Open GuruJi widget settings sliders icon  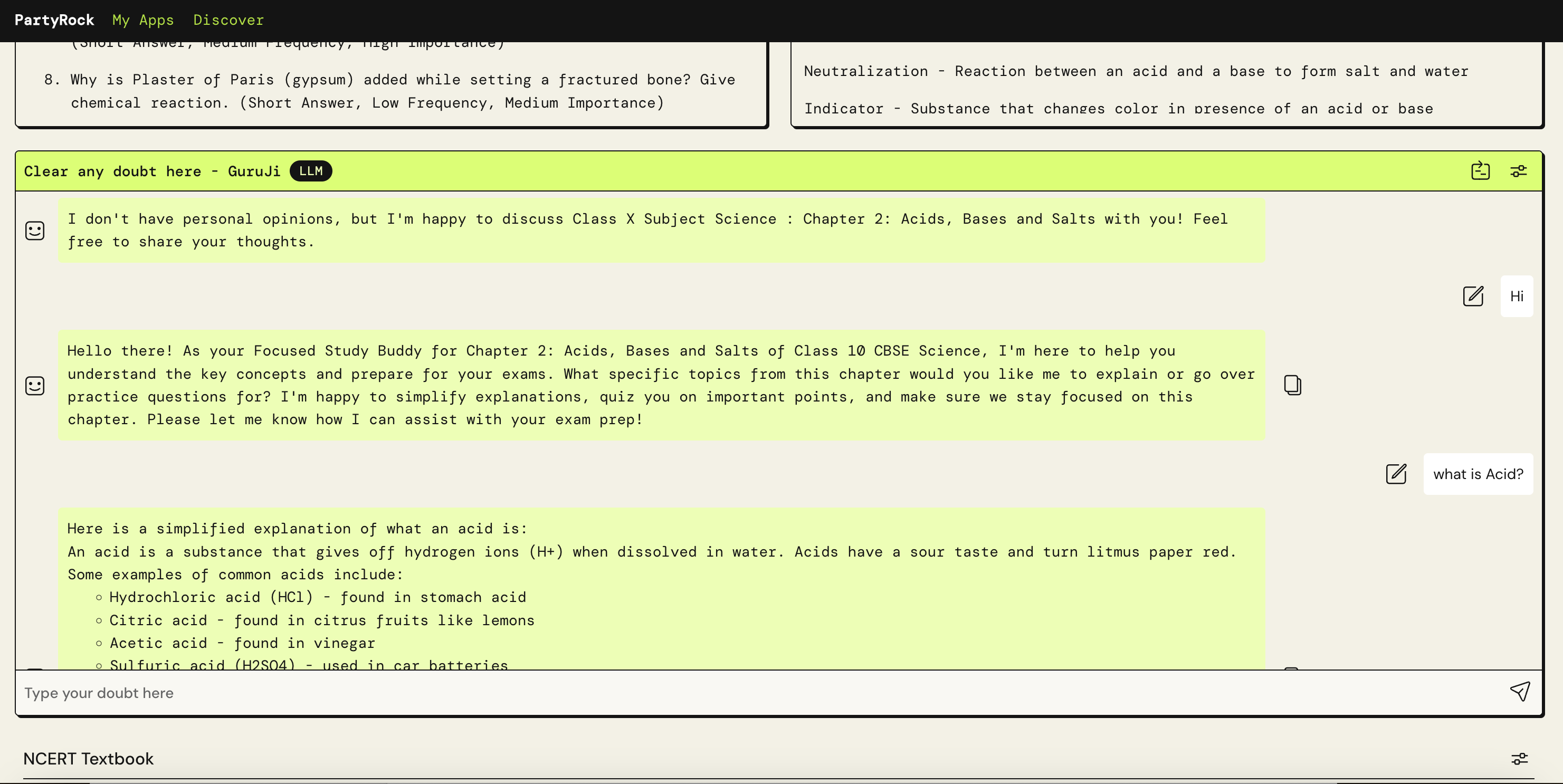1518,171
